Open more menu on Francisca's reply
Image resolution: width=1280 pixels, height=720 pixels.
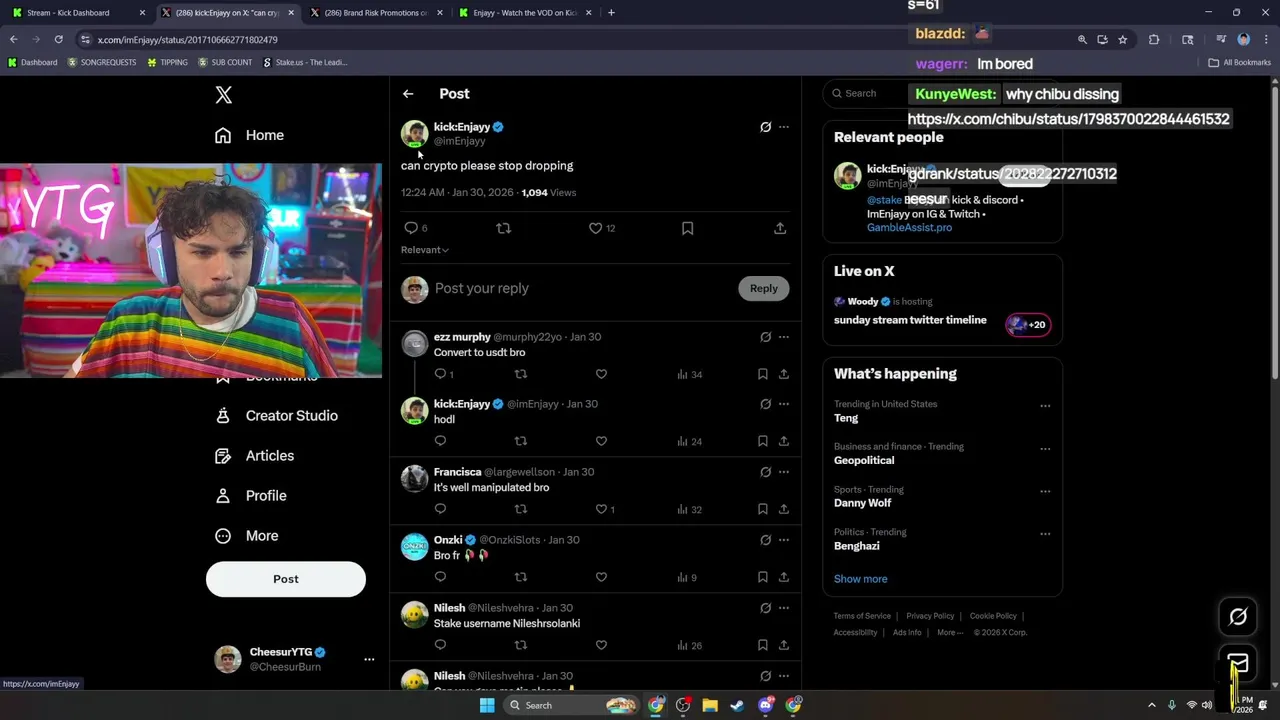point(784,472)
